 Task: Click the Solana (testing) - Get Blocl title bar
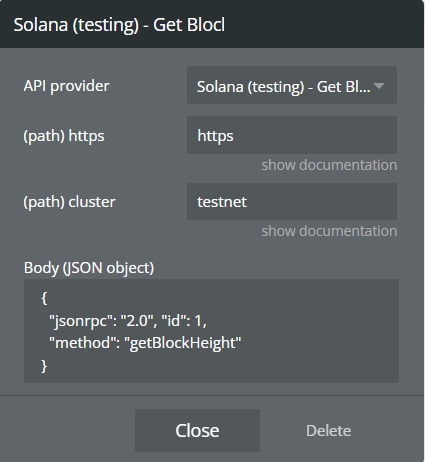click(x=212, y=24)
